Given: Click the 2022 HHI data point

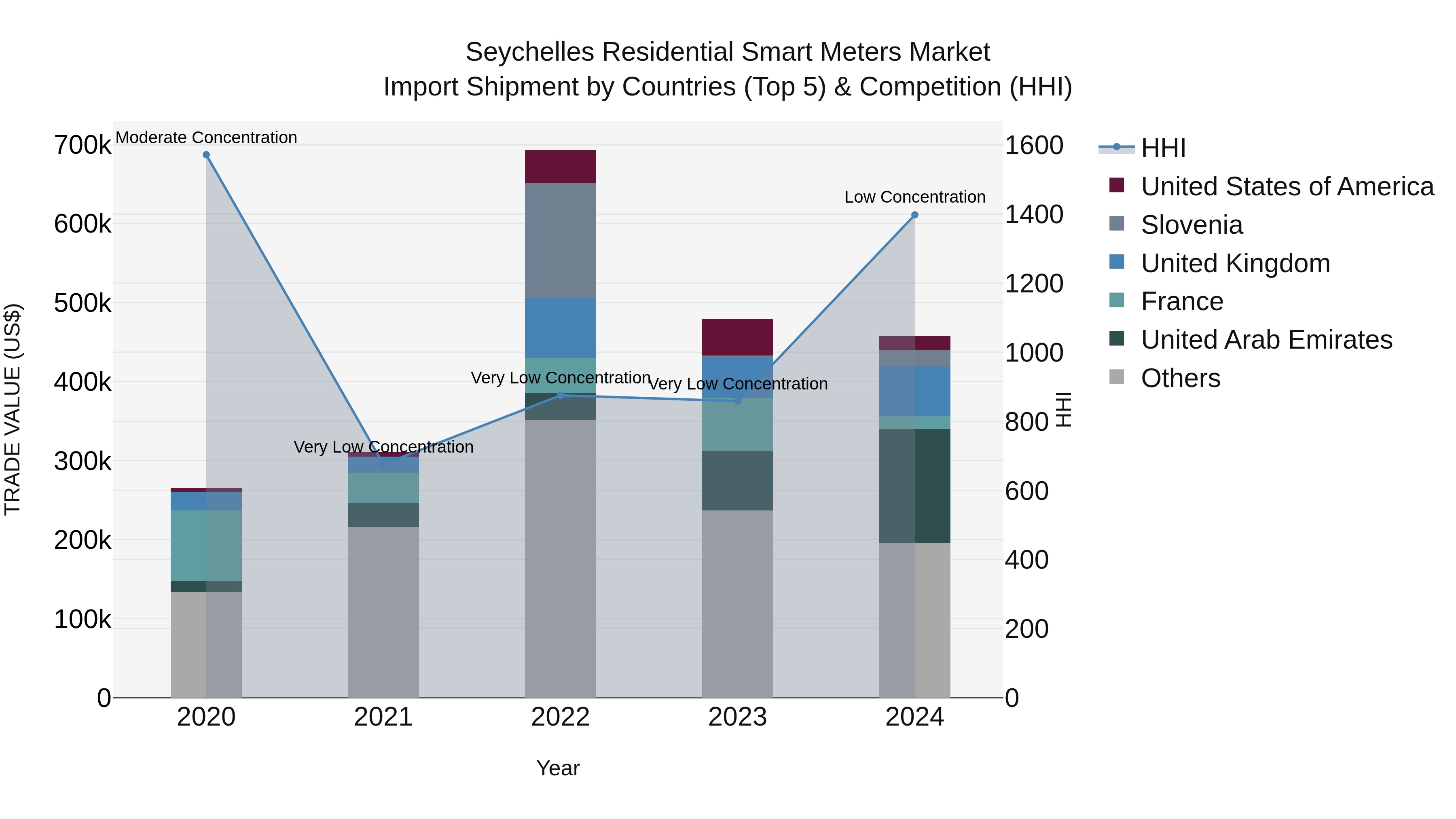Looking at the screenshot, I should (561, 396).
